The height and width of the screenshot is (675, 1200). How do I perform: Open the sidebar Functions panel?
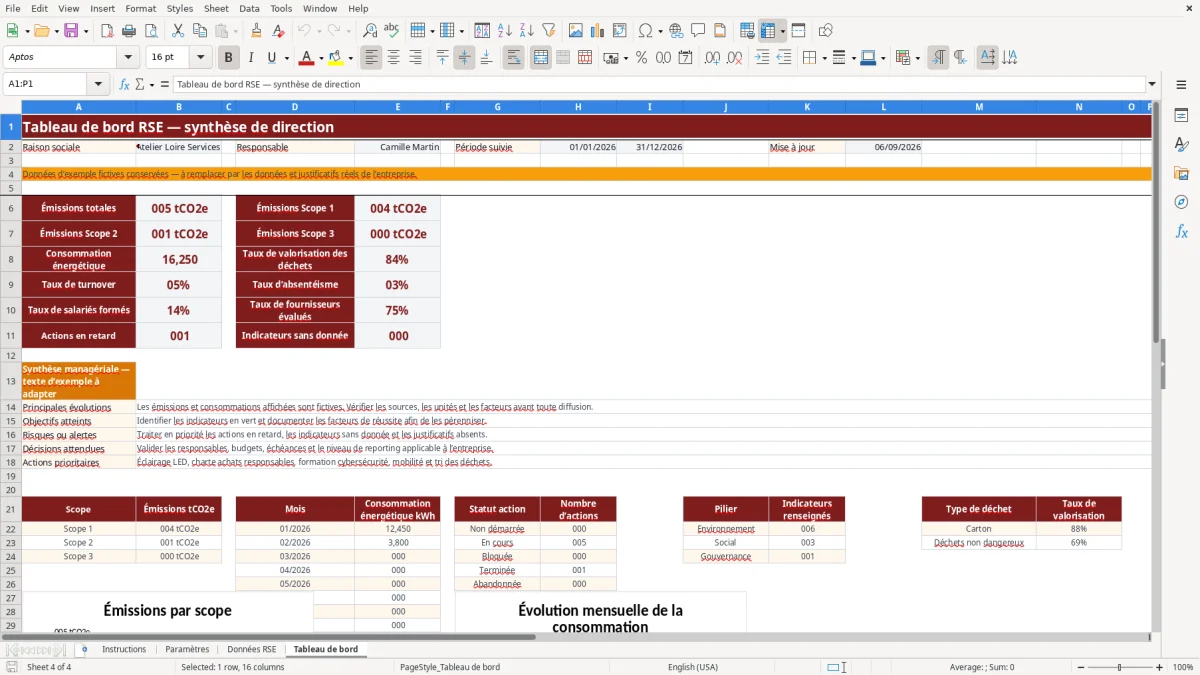click(x=1181, y=231)
